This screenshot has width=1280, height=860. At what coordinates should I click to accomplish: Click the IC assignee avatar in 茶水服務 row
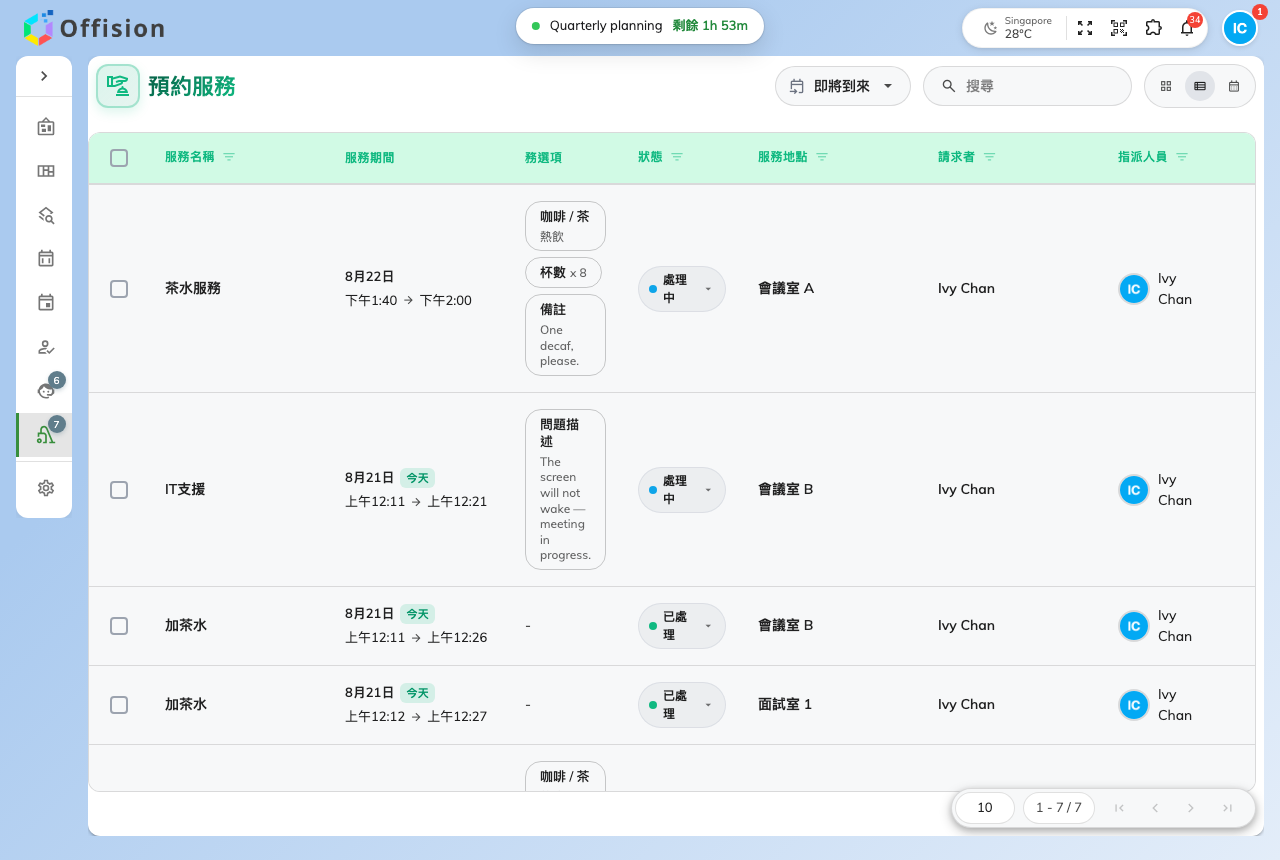coord(1134,289)
